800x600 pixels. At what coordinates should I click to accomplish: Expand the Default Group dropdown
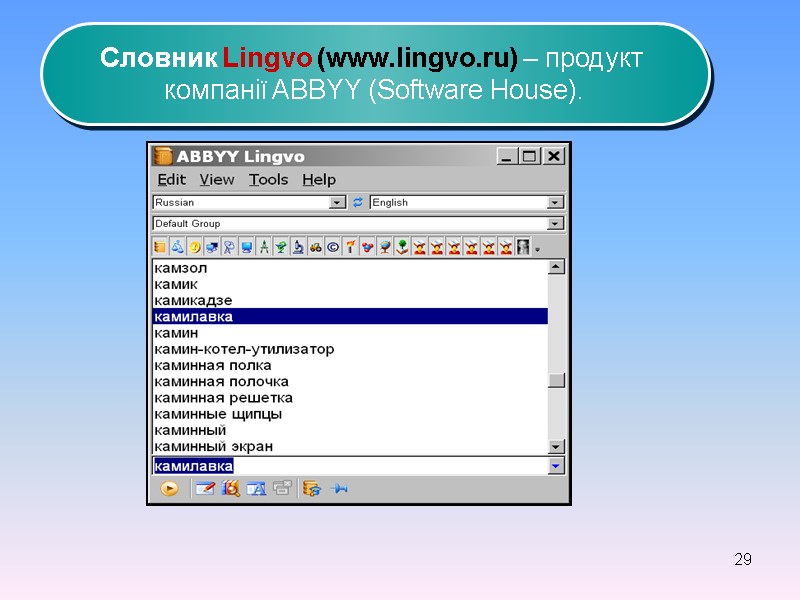tap(555, 223)
